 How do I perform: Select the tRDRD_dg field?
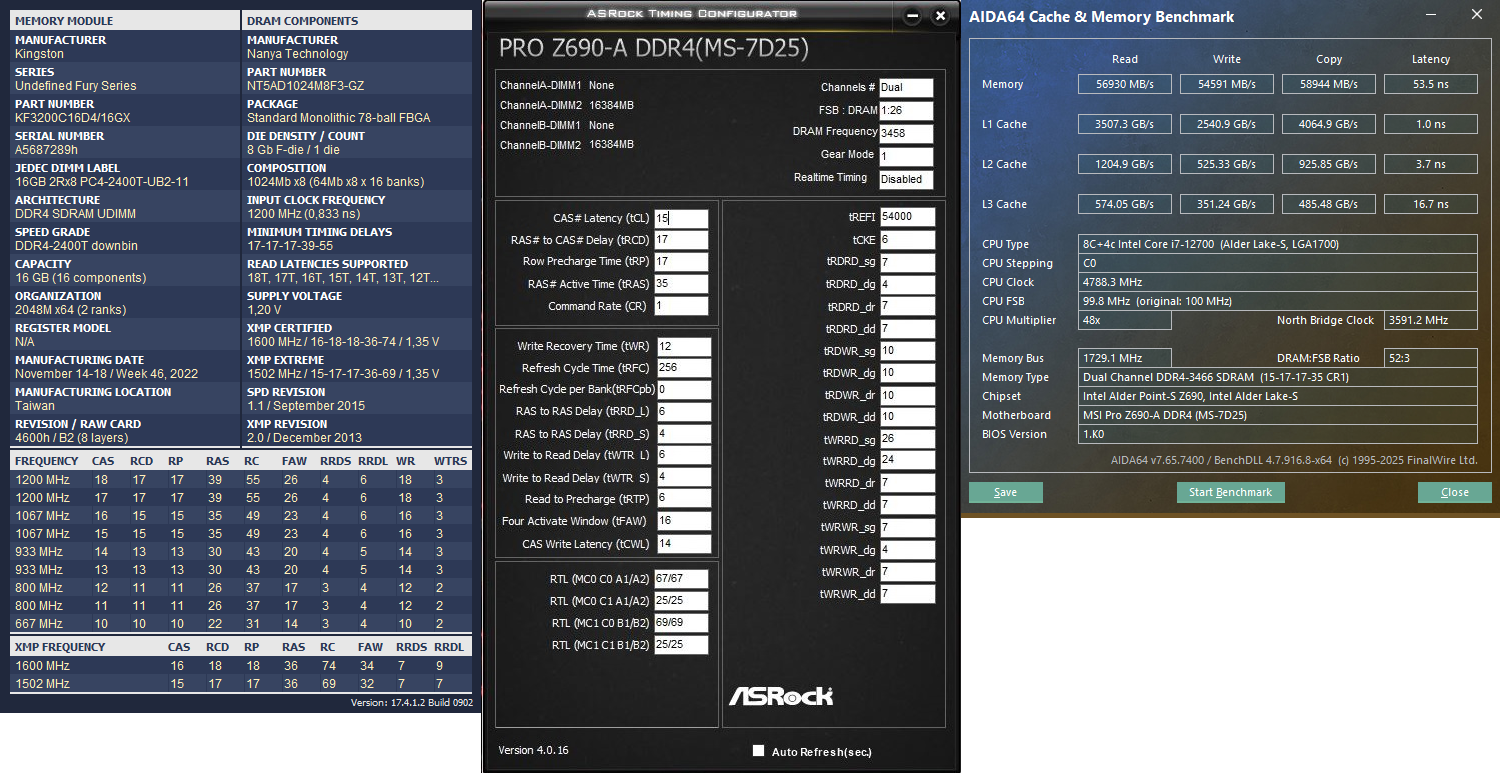908,285
